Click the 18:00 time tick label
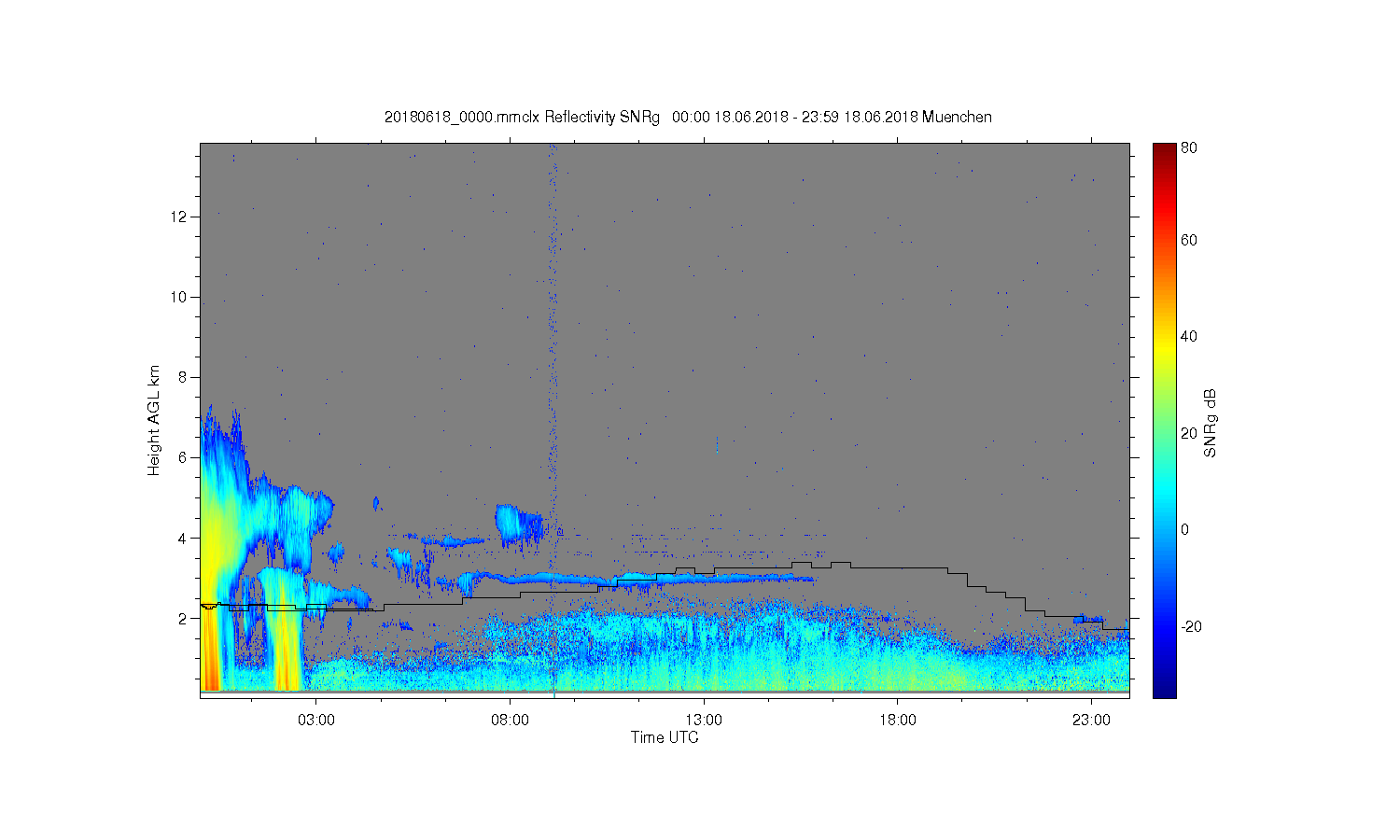 pos(897,721)
